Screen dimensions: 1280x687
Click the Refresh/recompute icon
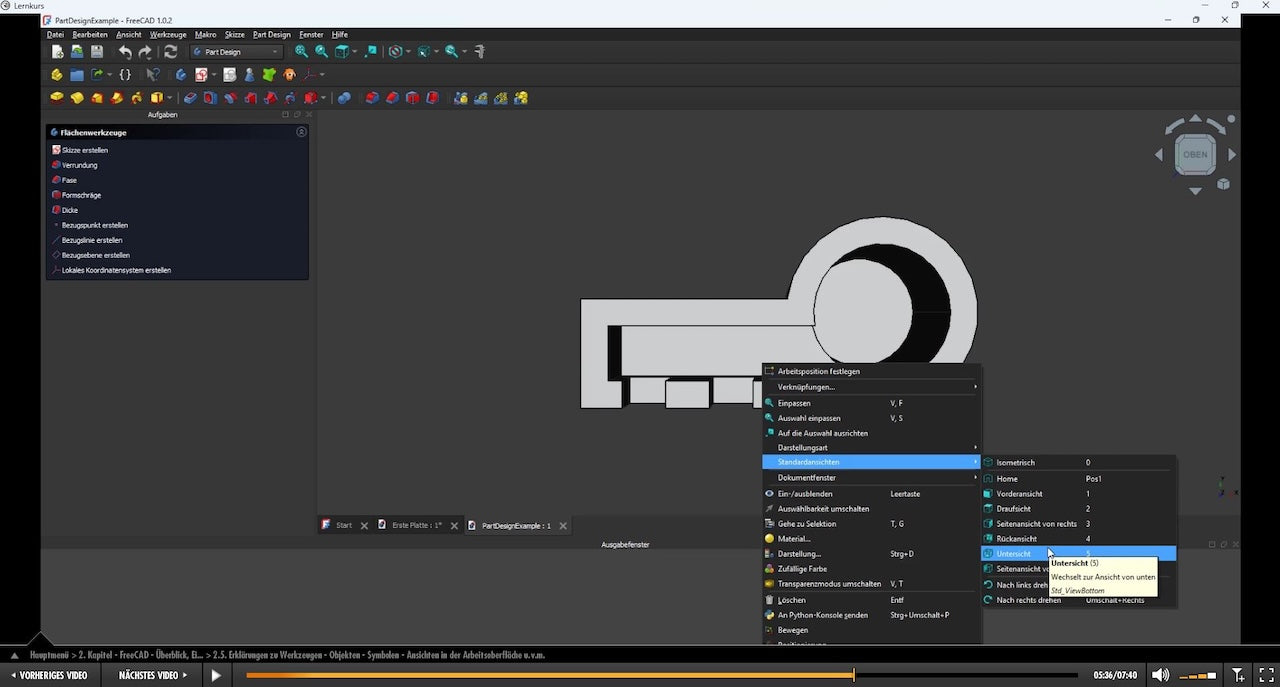point(171,52)
